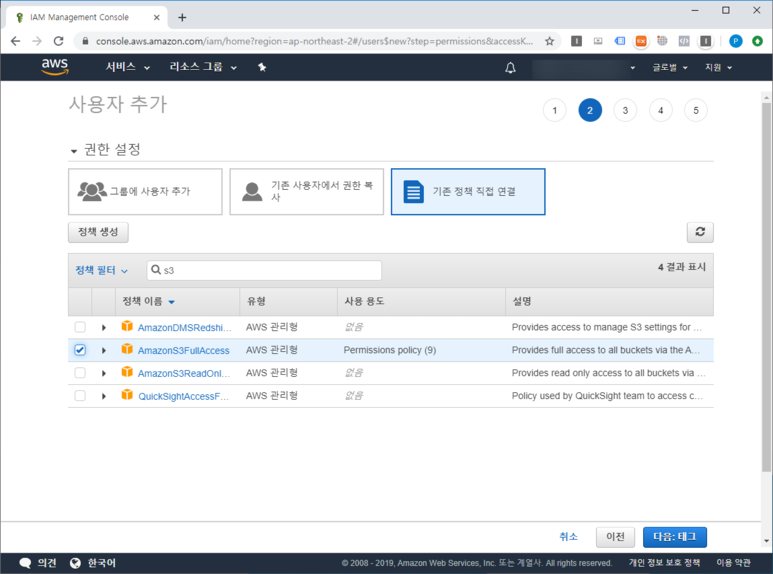Expand the AmazonDMSRedshi policy row
Viewport: 773px width, 574px height.
104,327
